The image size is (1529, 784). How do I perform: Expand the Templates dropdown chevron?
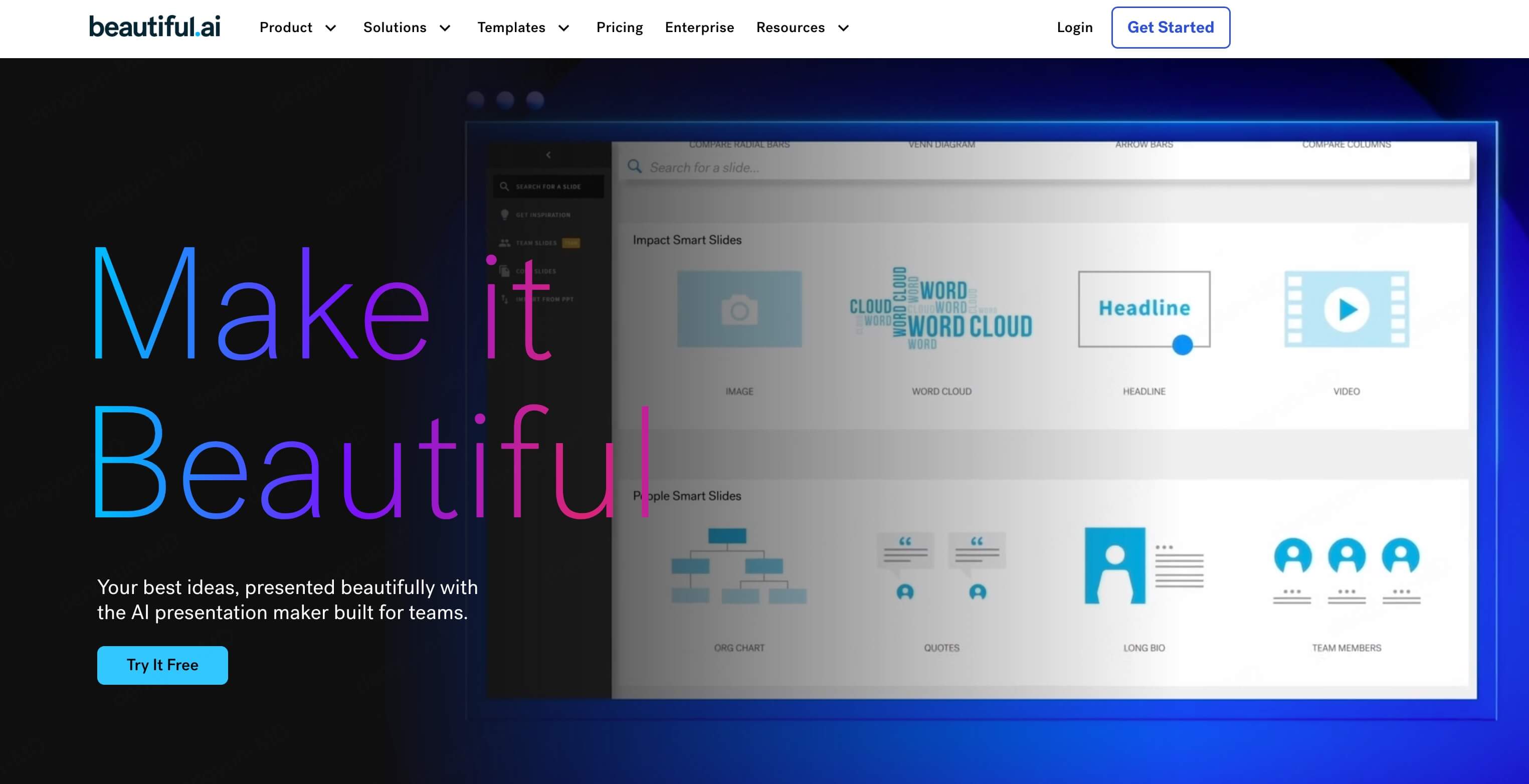tap(564, 28)
